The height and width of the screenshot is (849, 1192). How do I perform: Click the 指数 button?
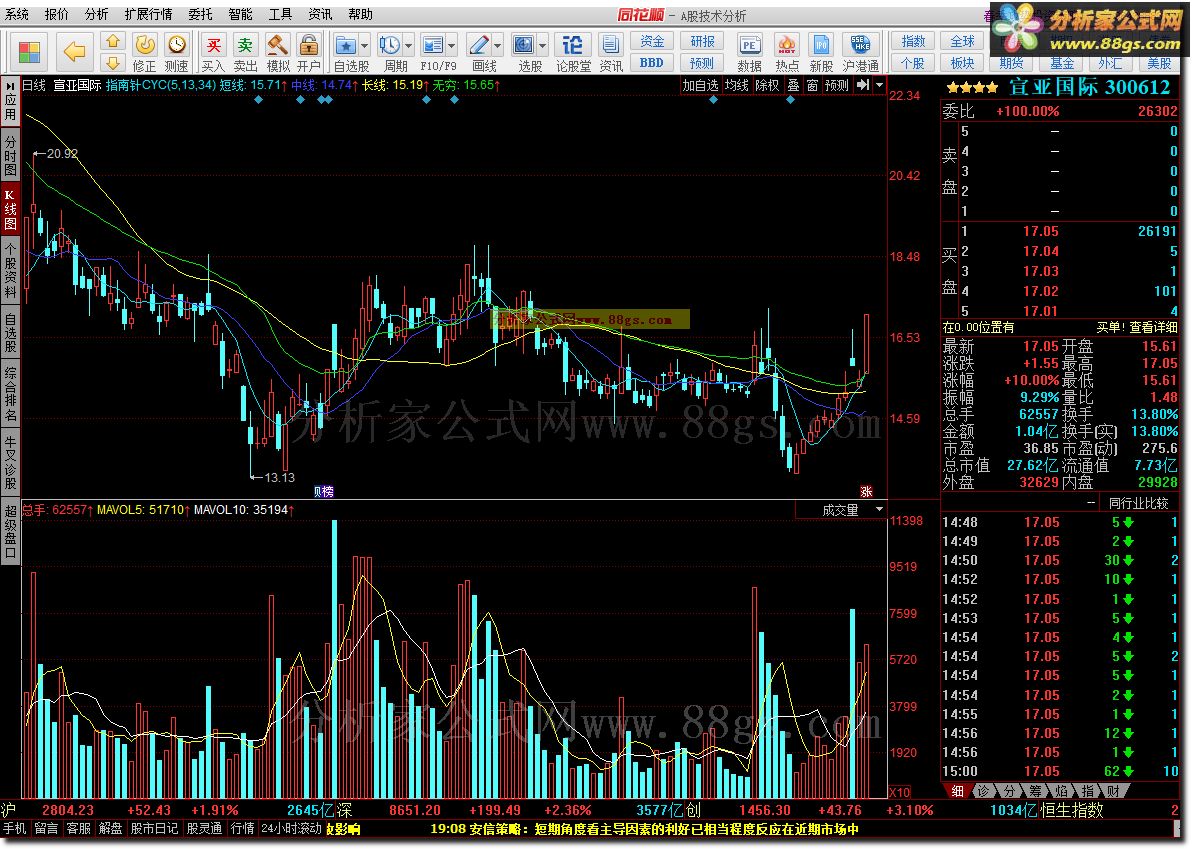pos(913,41)
